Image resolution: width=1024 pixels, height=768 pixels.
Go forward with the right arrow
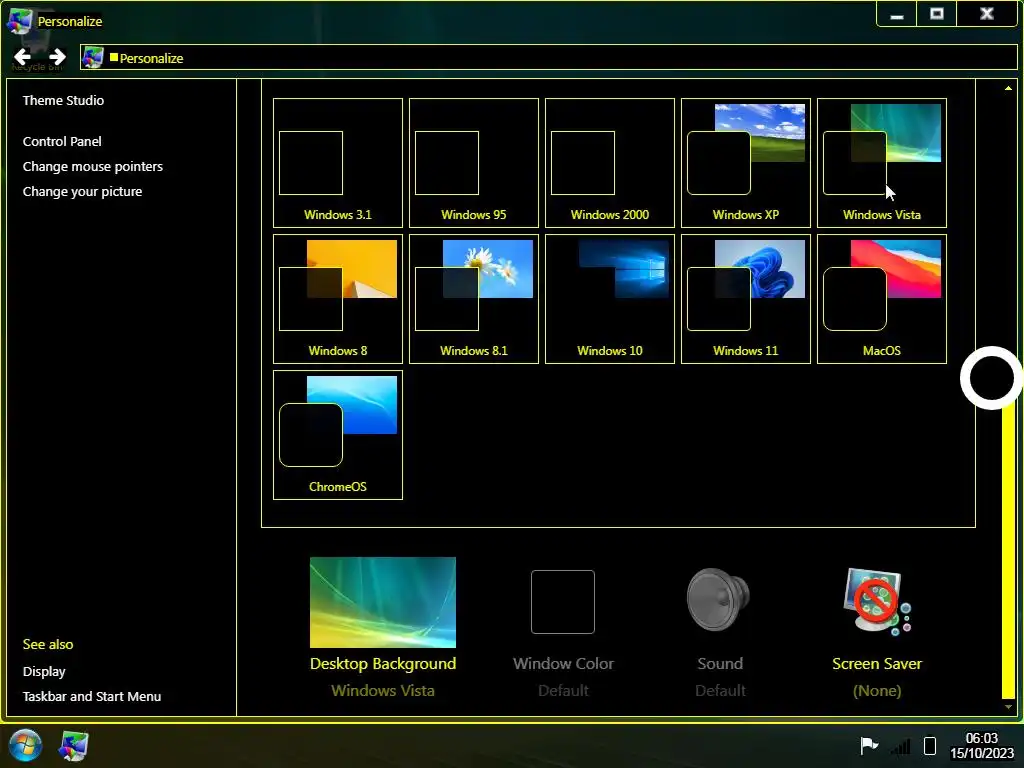click(x=57, y=57)
